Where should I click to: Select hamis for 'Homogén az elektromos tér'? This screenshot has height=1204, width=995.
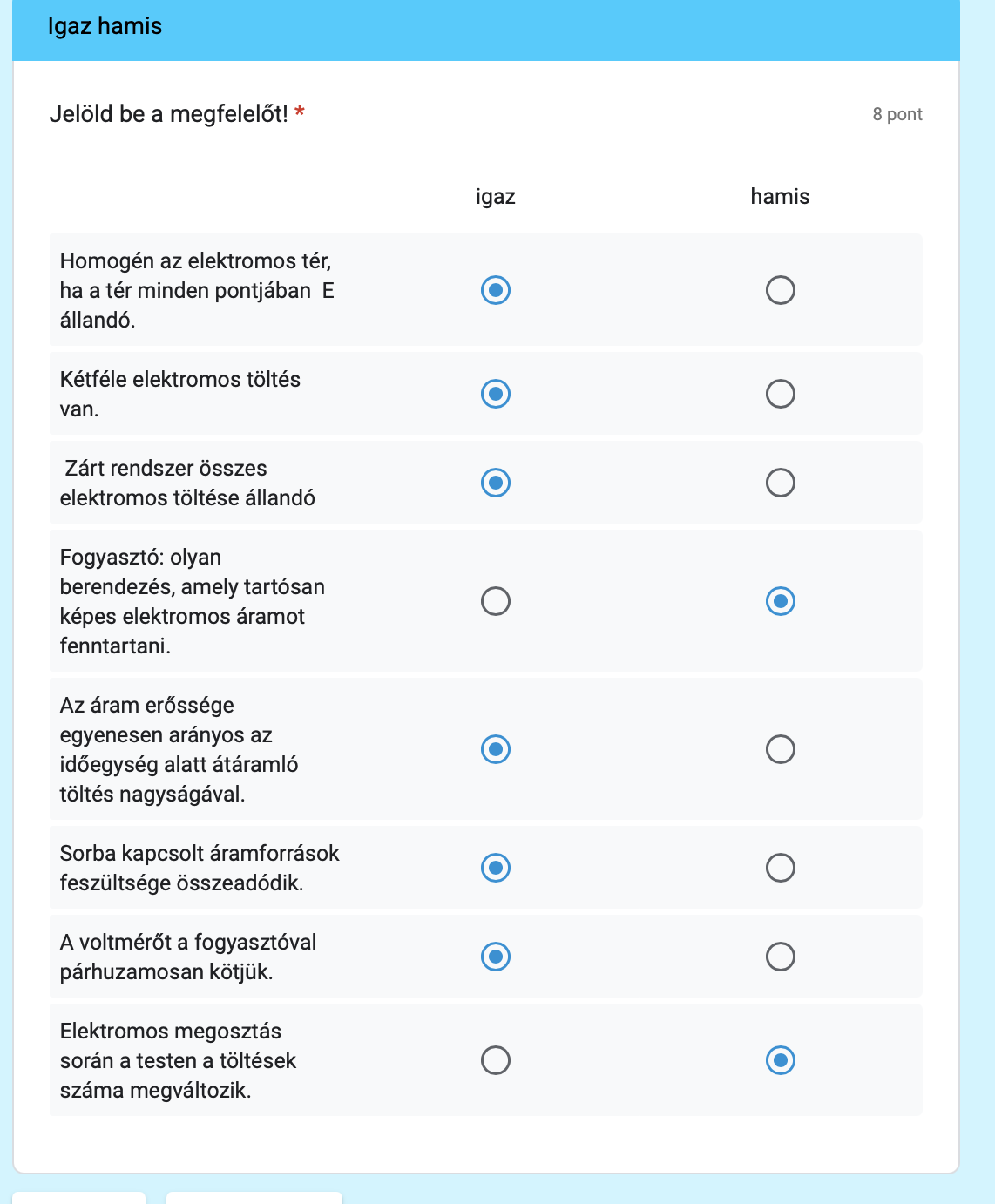[780, 290]
